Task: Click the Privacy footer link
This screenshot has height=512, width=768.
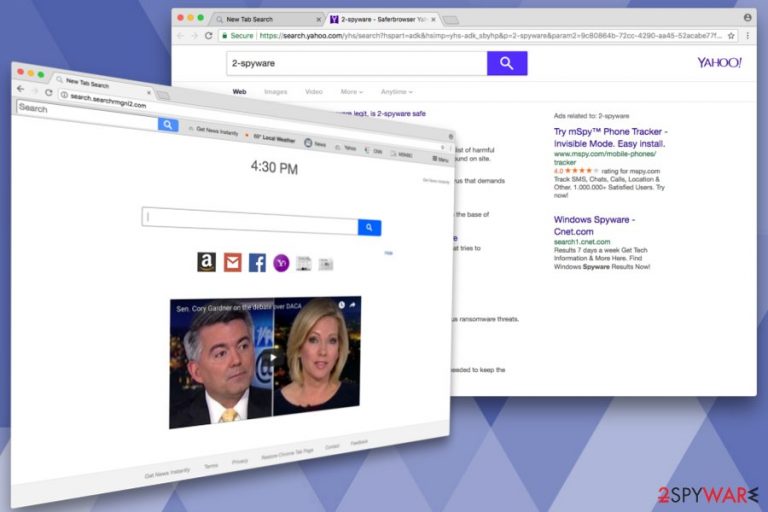Action: tap(240, 461)
